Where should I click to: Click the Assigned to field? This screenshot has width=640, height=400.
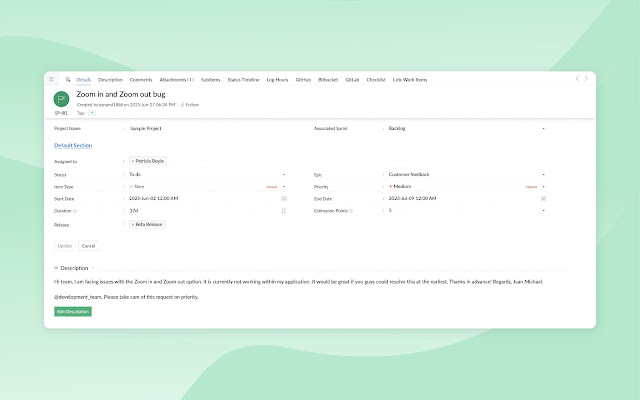(x=207, y=161)
